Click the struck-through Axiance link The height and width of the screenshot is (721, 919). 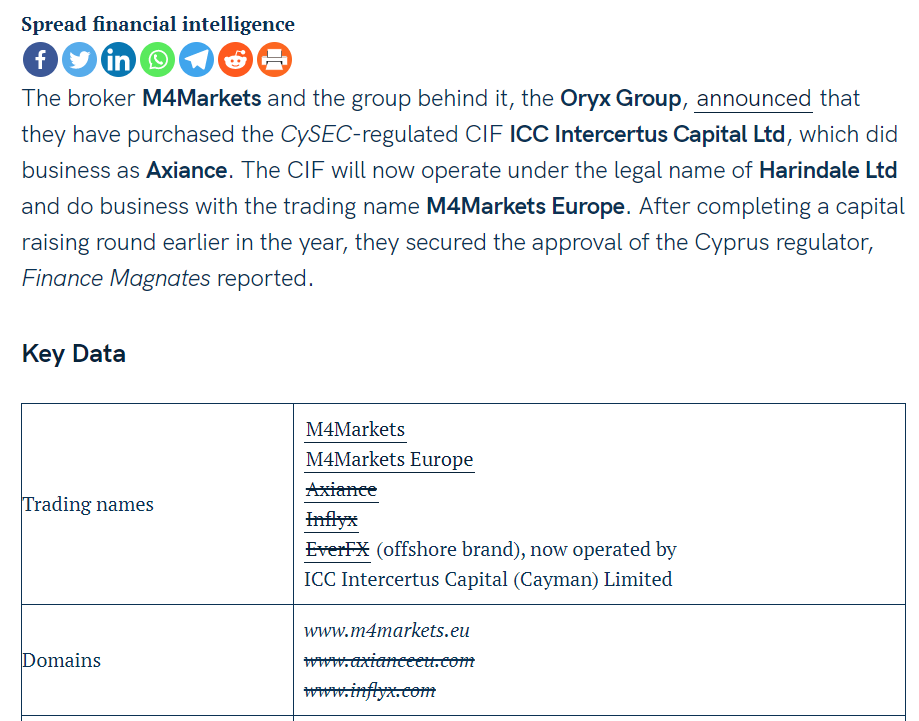341,490
